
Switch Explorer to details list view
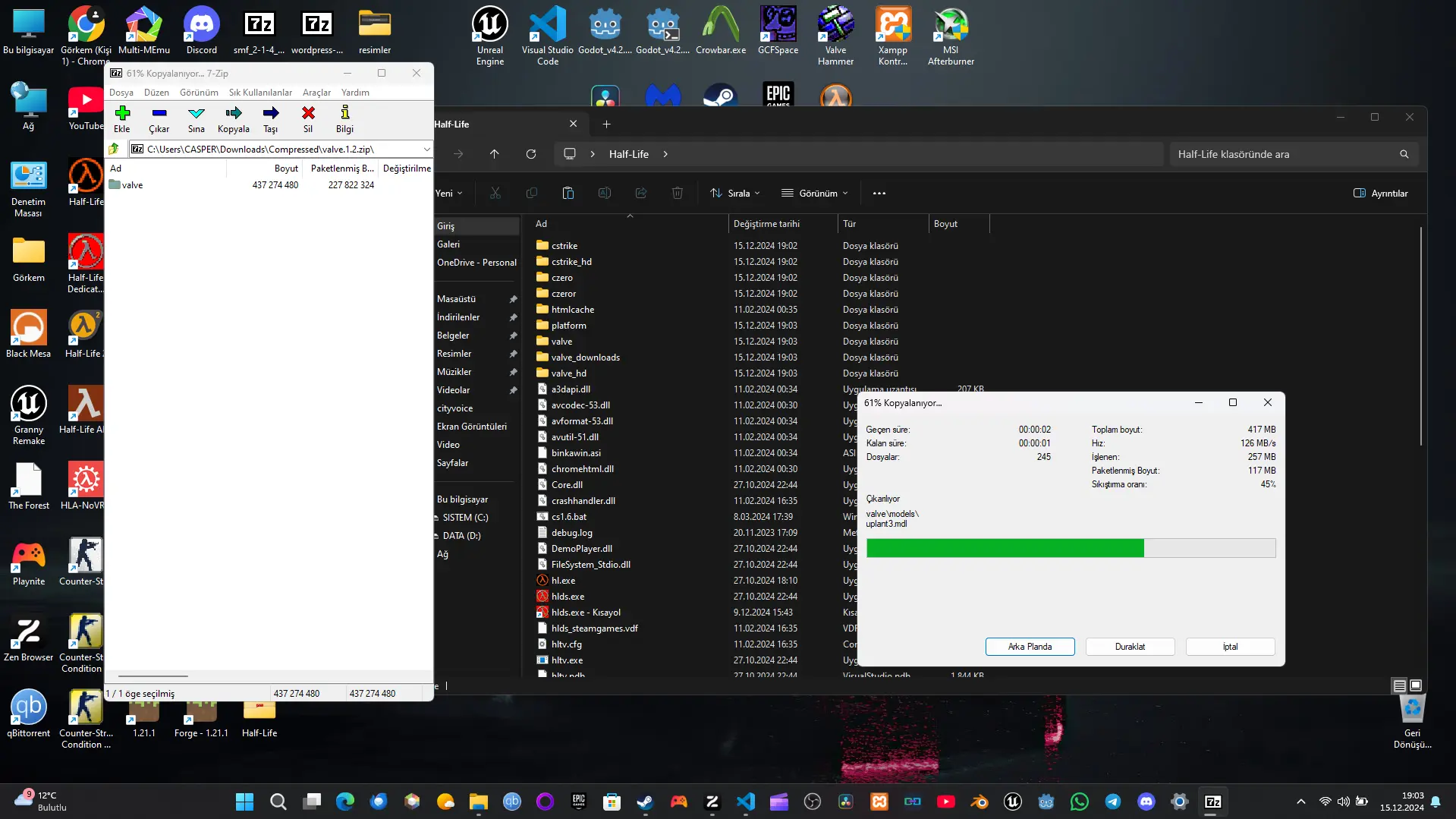(1399, 685)
